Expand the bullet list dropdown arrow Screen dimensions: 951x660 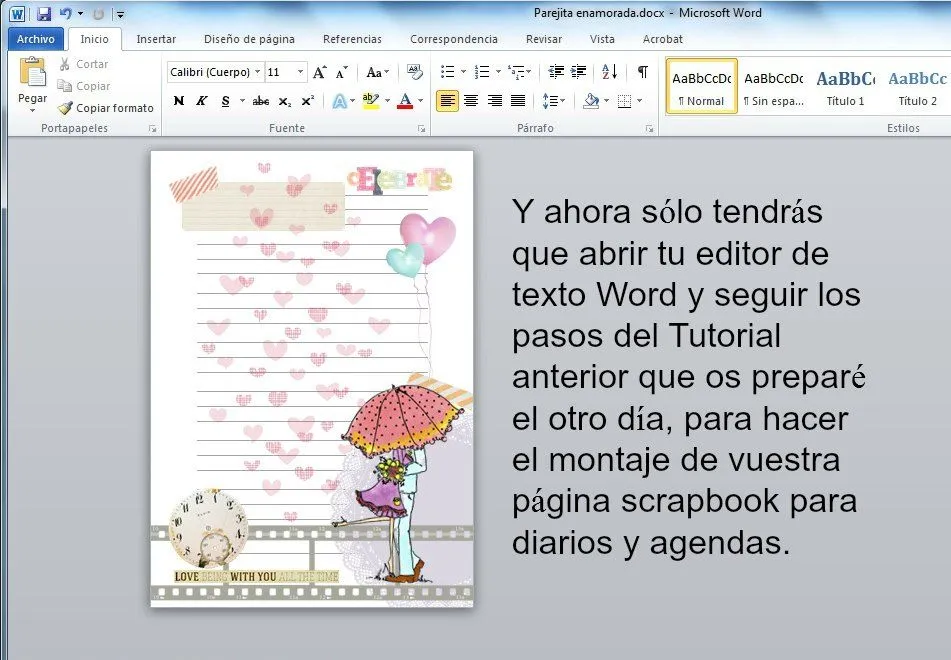tap(463, 72)
